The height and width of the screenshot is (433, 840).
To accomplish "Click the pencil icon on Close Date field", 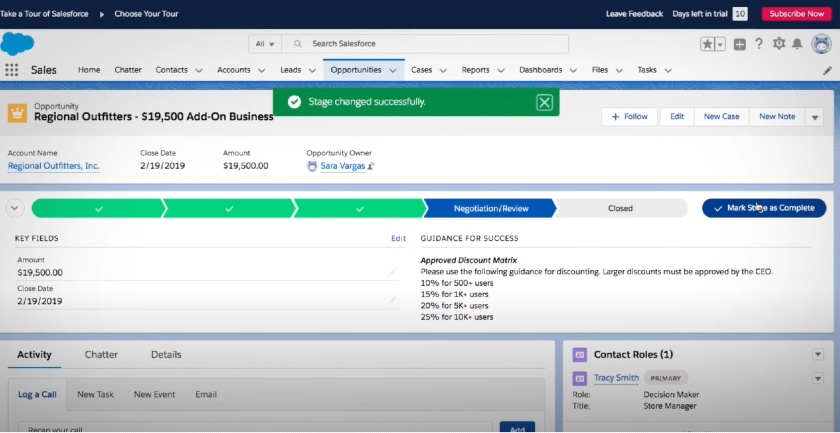I will tap(392, 301).
